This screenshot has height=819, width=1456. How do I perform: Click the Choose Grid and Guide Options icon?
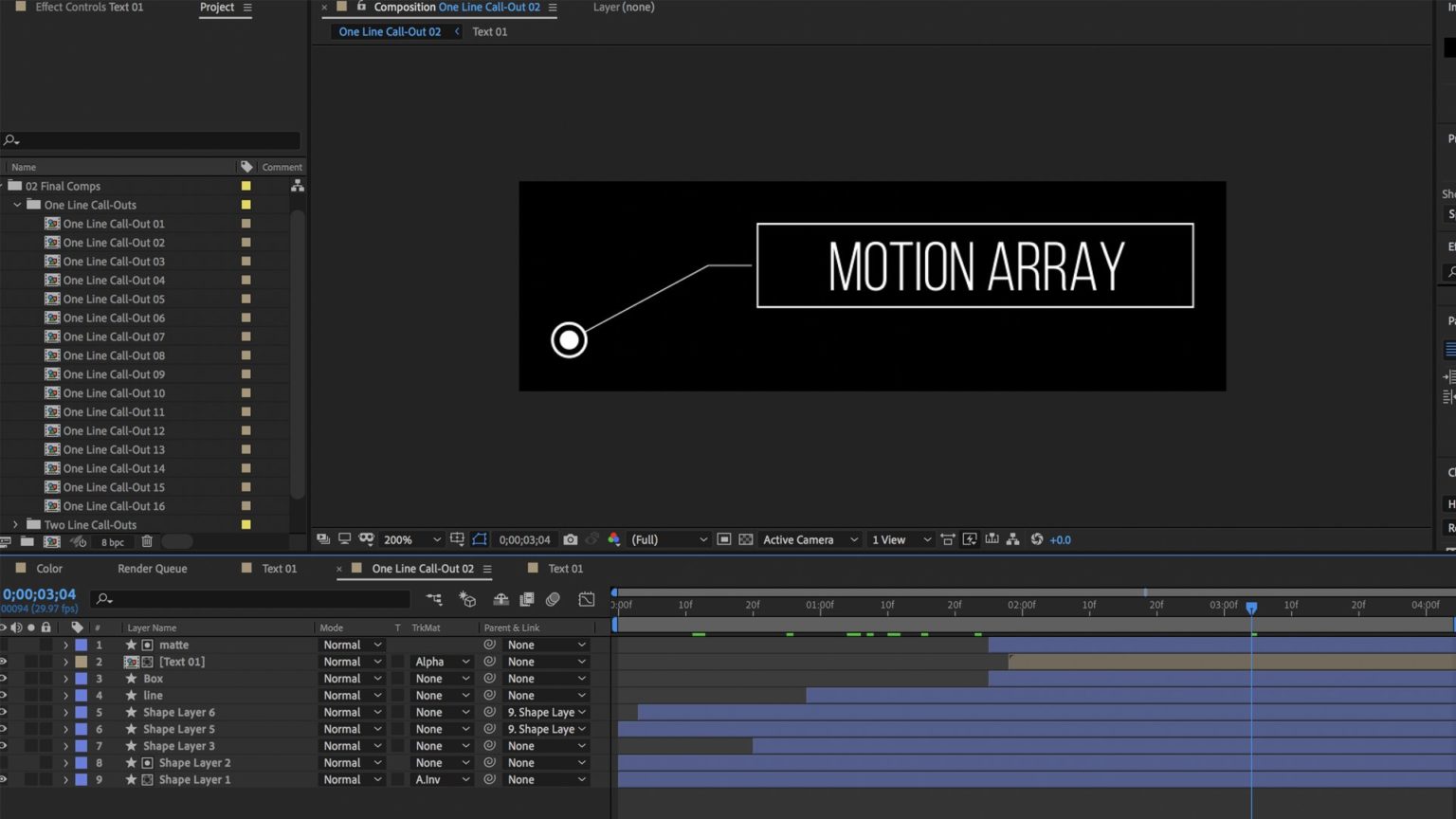pos(459,538)
